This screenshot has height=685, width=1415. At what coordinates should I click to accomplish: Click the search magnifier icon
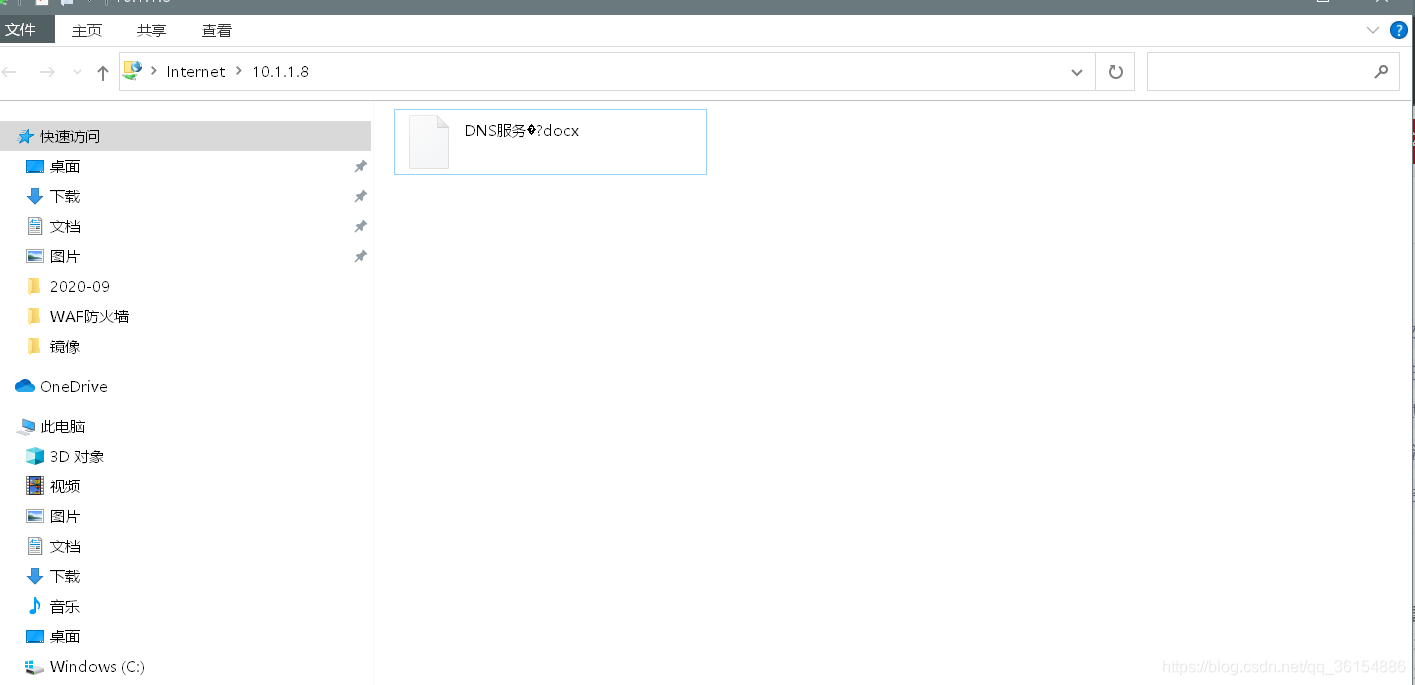tap(1381, 71)
